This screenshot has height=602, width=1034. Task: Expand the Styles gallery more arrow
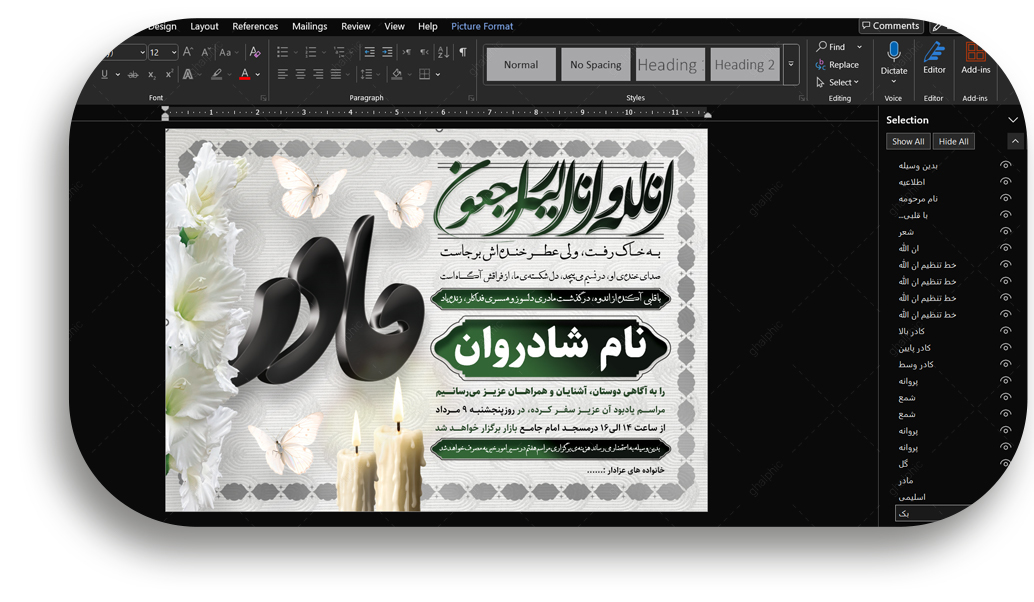(x=791, y=65)
